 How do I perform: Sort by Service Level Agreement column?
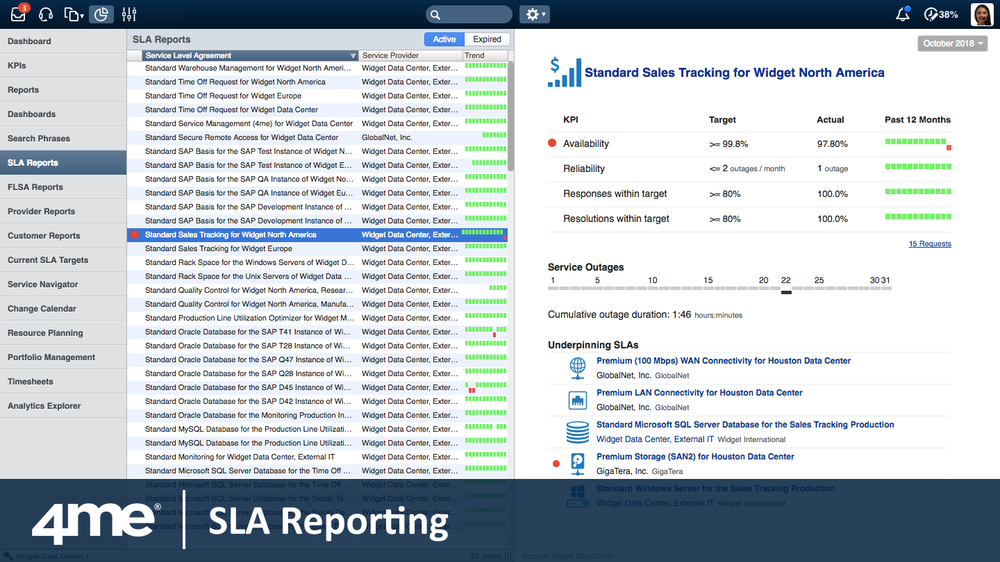pyautogui.click(x=250, y=55)
